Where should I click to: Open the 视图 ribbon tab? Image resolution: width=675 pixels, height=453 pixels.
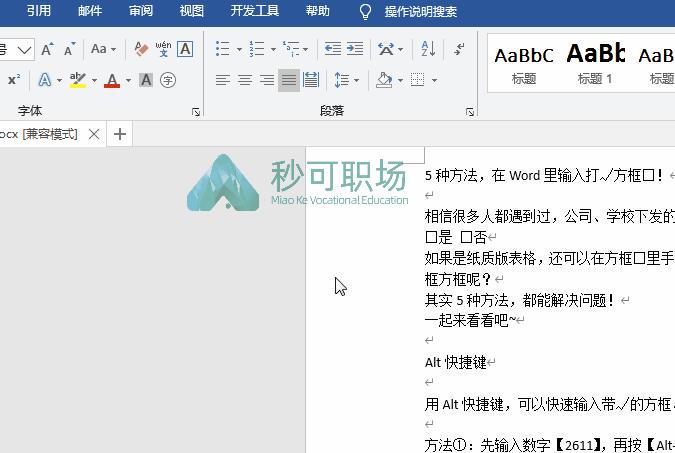pyautogui.click(x=192, y=11)
